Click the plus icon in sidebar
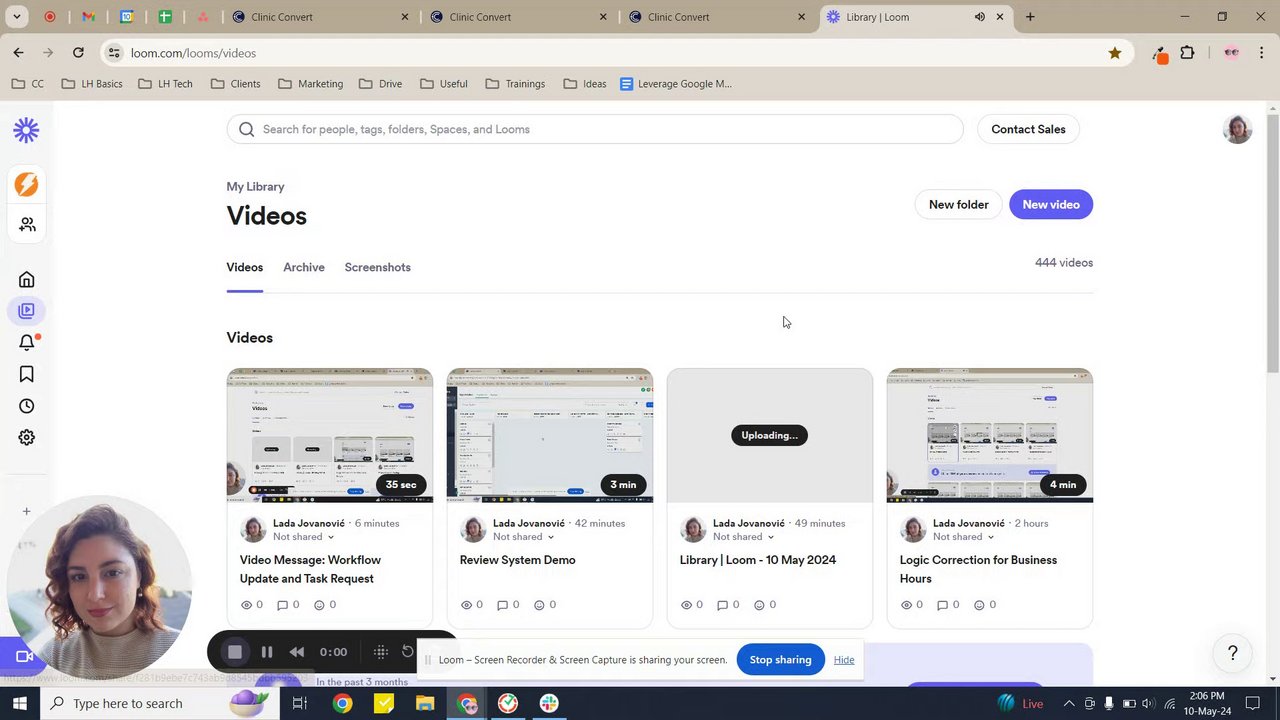1280x720 pixels. [x=27, y=511]
